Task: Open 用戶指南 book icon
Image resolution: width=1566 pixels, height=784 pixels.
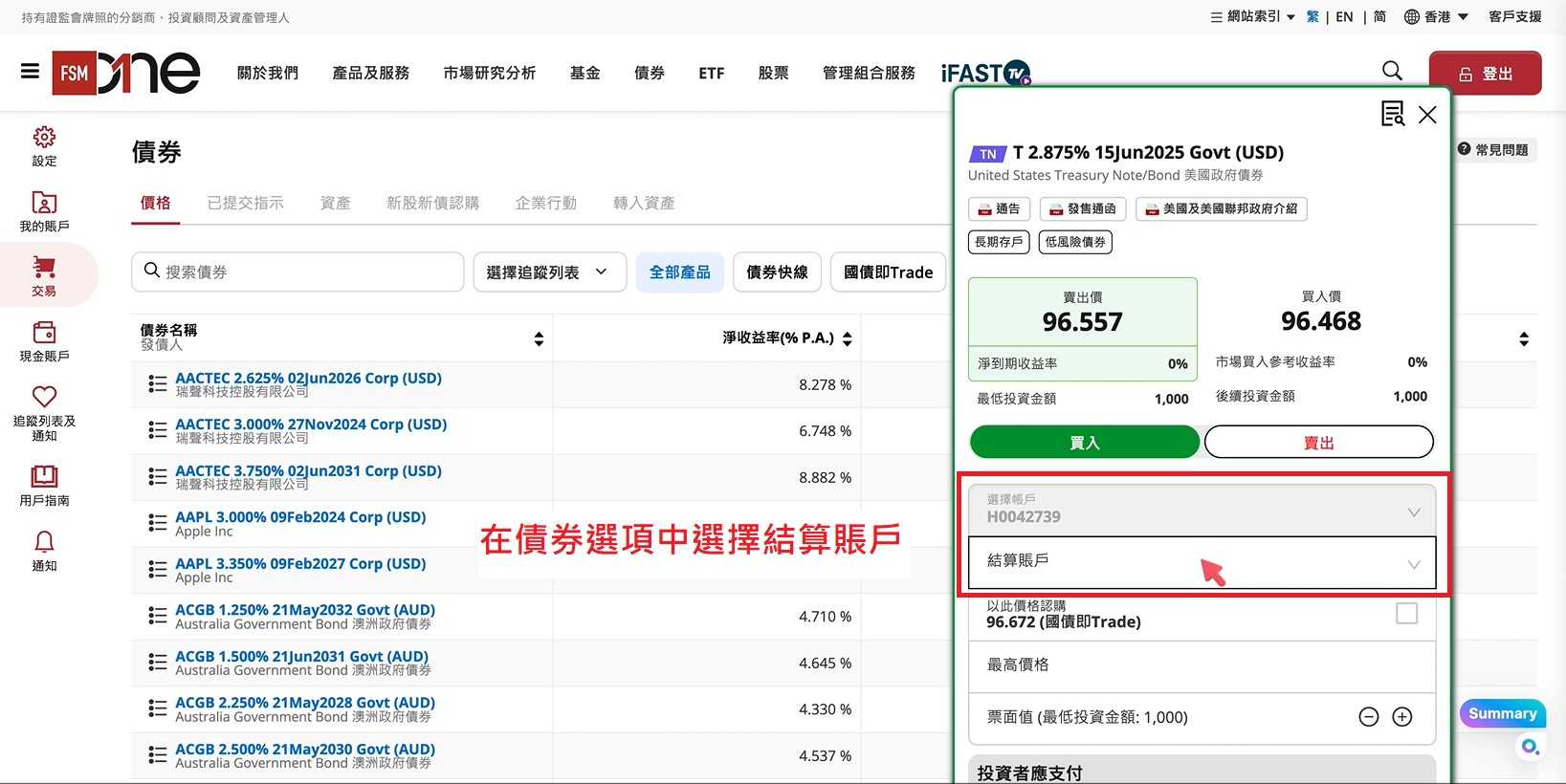Action: coord(44,486)
